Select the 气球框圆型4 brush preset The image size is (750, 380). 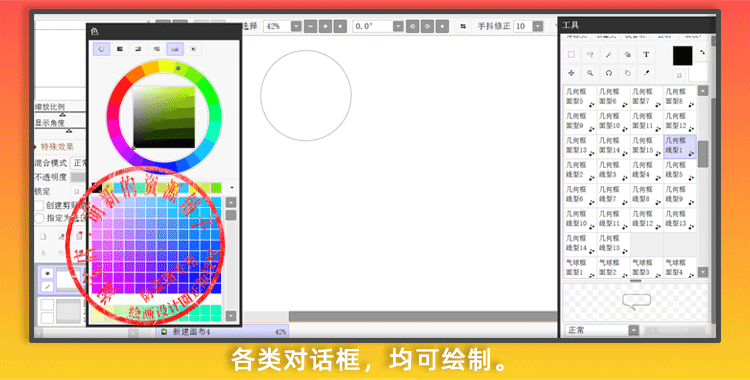click(x=679, y=267)
